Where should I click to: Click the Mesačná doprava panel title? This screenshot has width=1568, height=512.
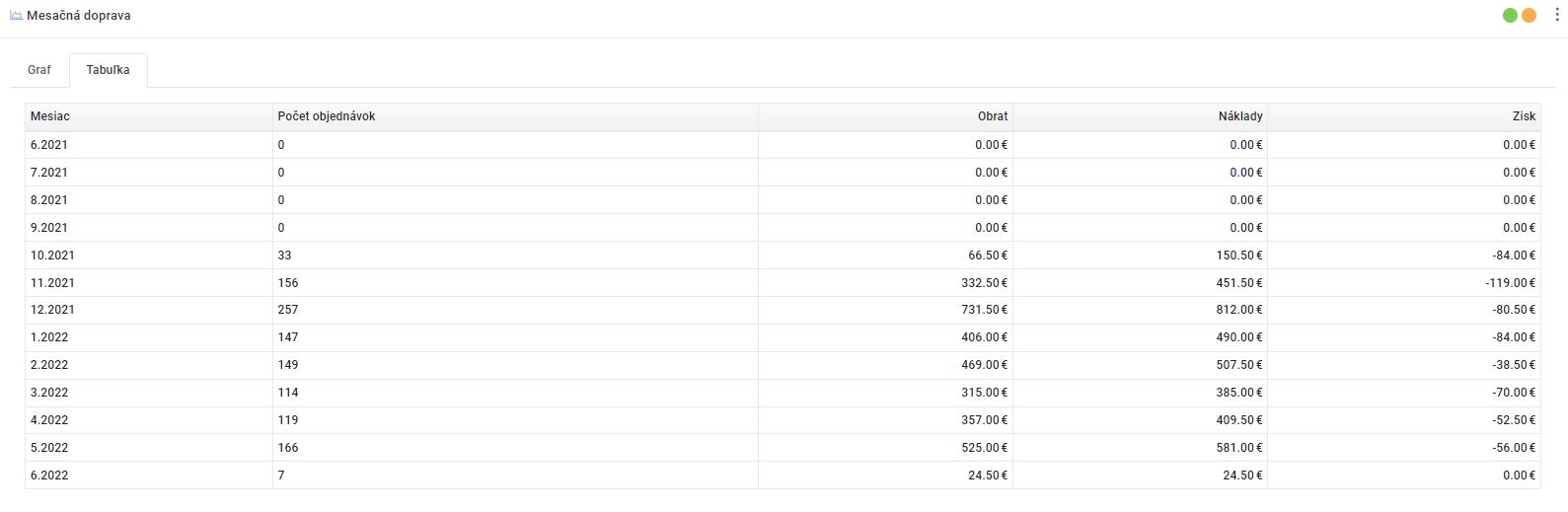(x=78, y=16)
